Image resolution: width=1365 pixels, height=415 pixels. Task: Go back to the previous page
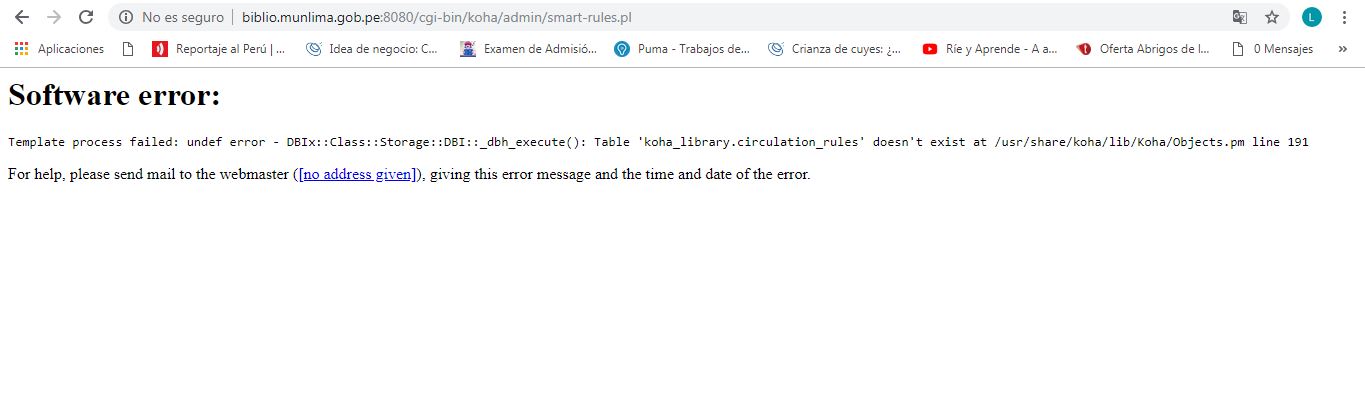tap(22, 17)
